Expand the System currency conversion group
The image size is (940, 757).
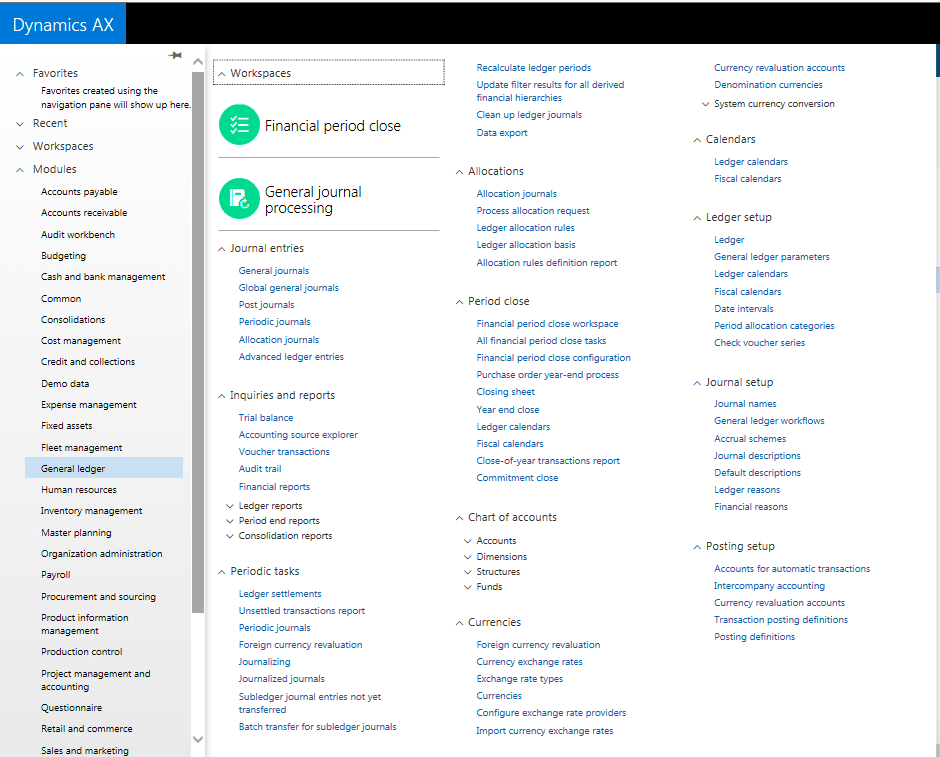[705, 104]
